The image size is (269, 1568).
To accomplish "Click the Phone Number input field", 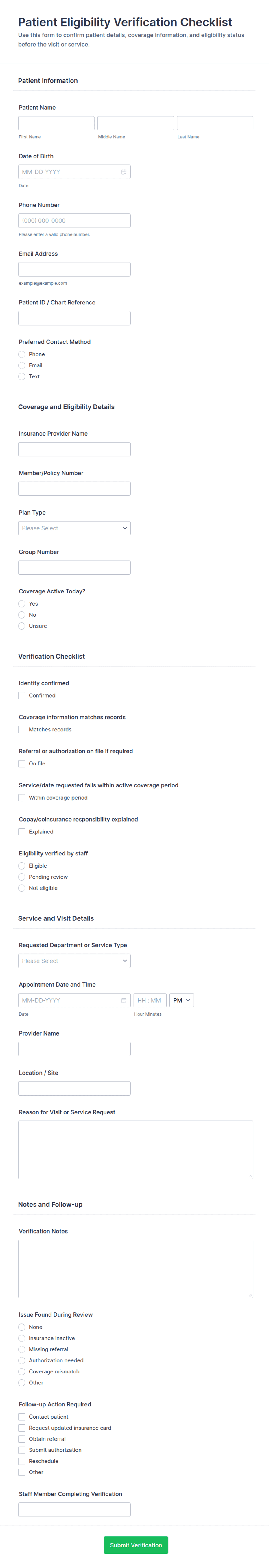I will tap(74, 220).
